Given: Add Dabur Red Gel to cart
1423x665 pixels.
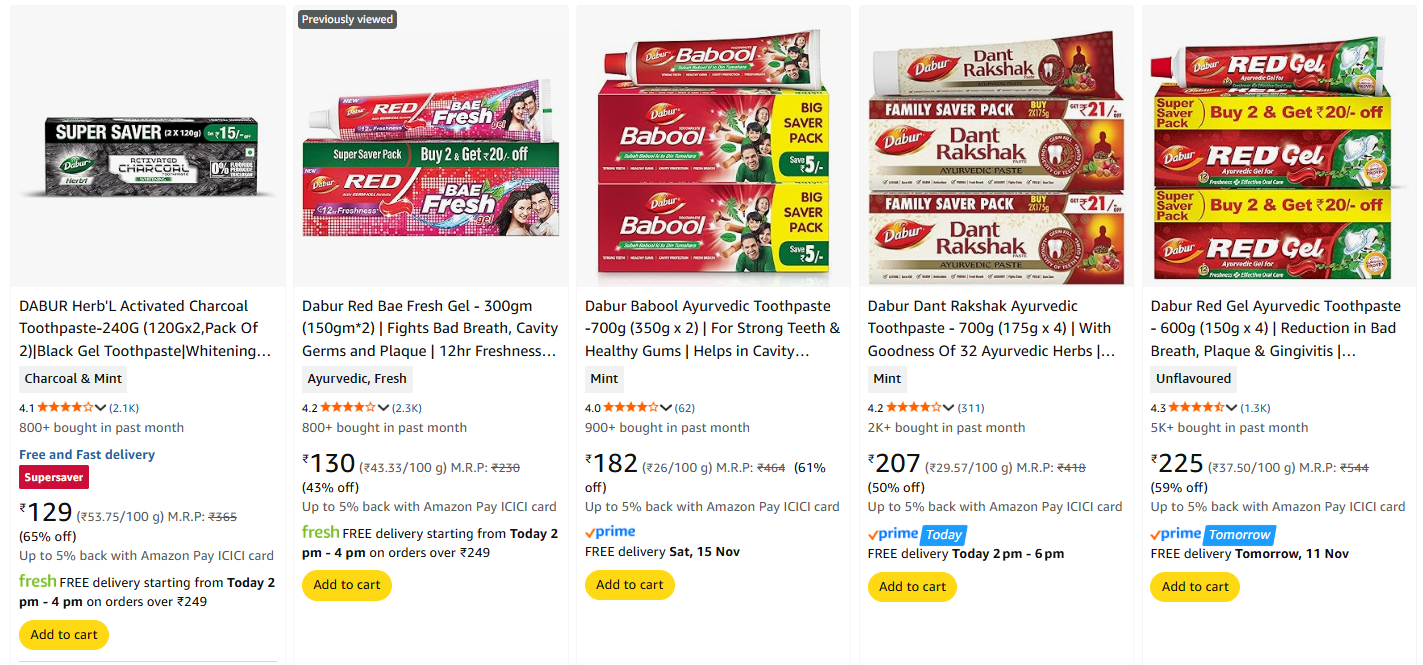Looking at the screenshot, I should (1195, 587).
